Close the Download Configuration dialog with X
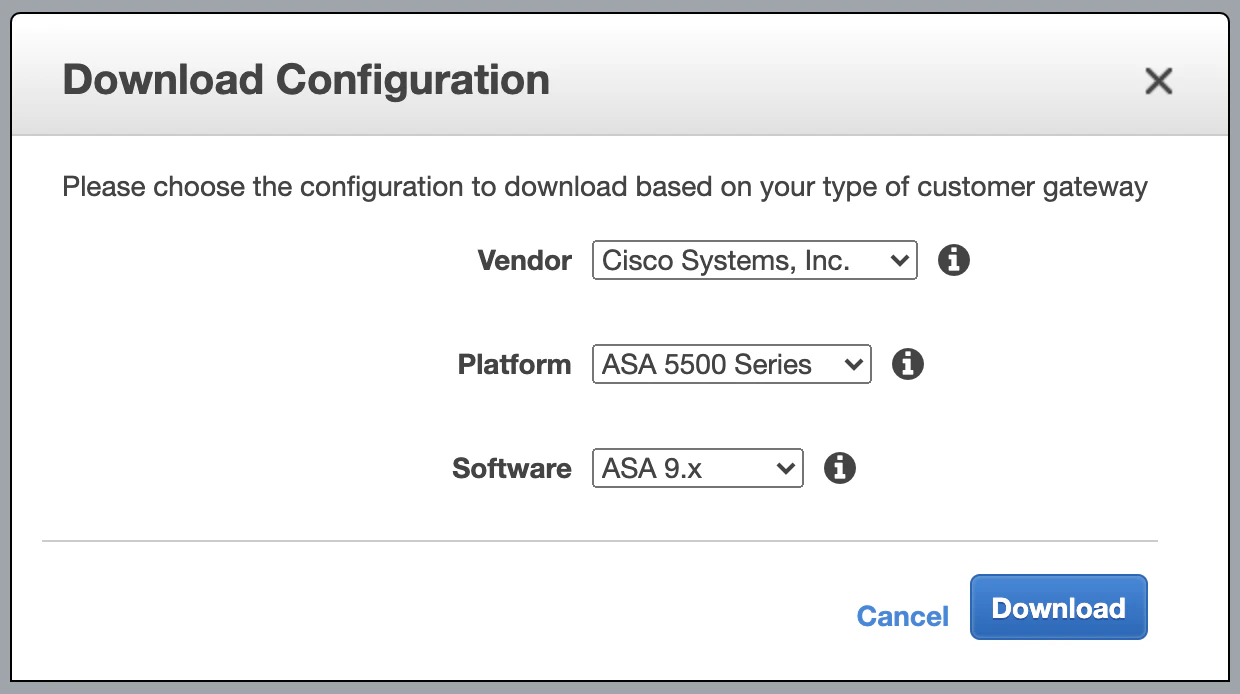 pyautogui.click(x=1158, y=81)
